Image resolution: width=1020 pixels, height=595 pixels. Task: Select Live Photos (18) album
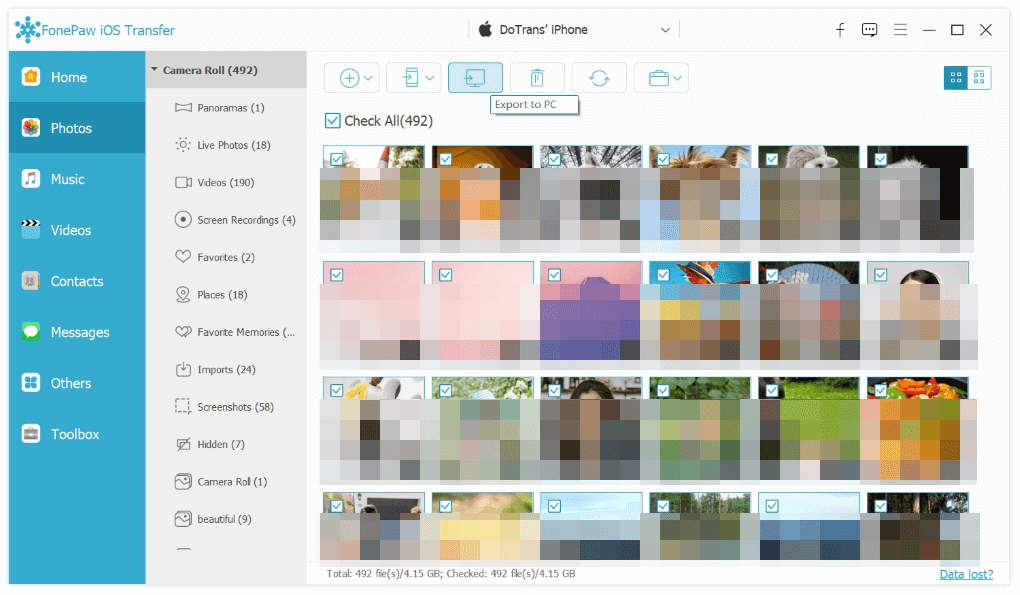[x=226, y=145]
